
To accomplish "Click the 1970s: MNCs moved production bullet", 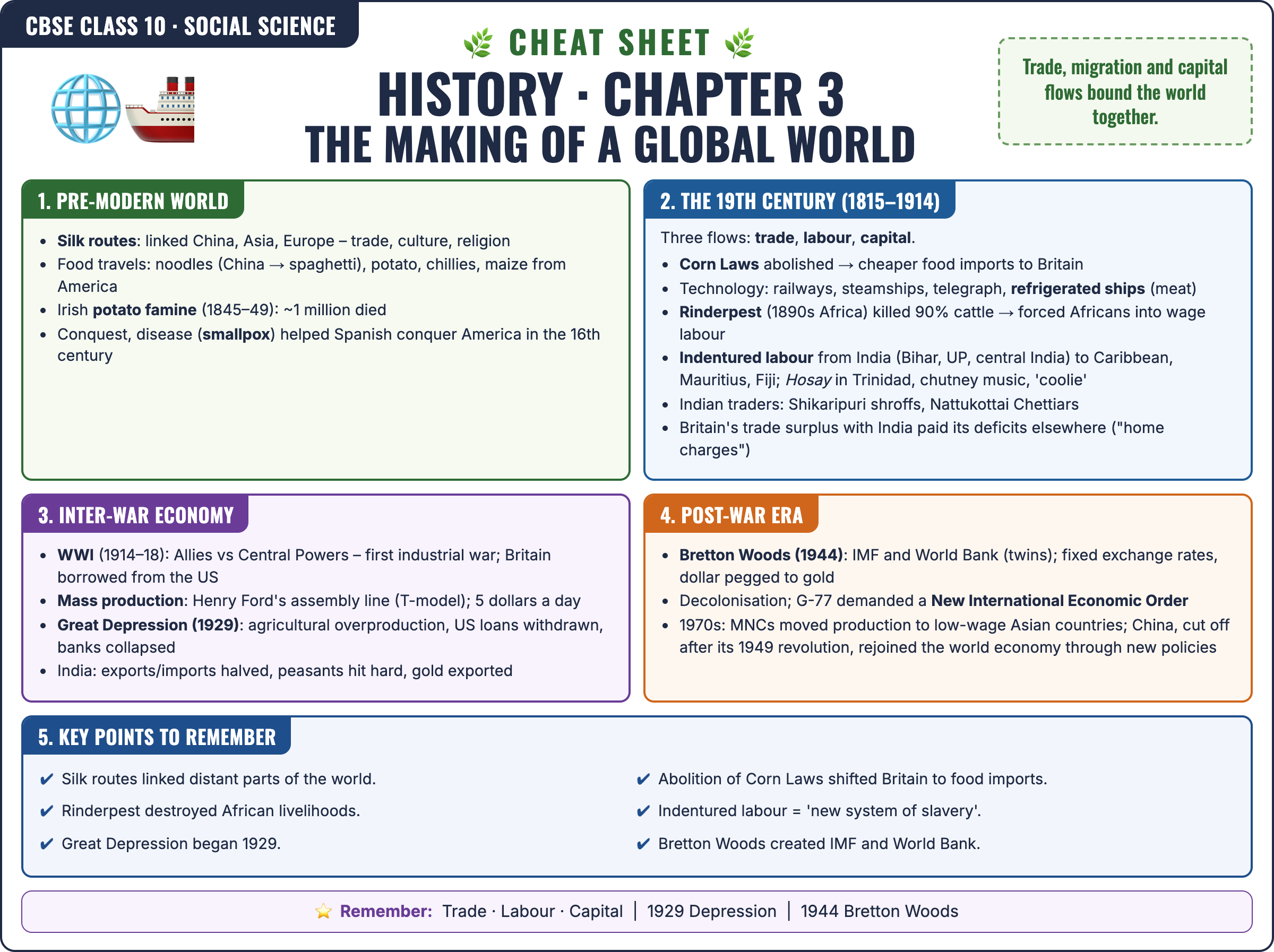I will [954, 636].
